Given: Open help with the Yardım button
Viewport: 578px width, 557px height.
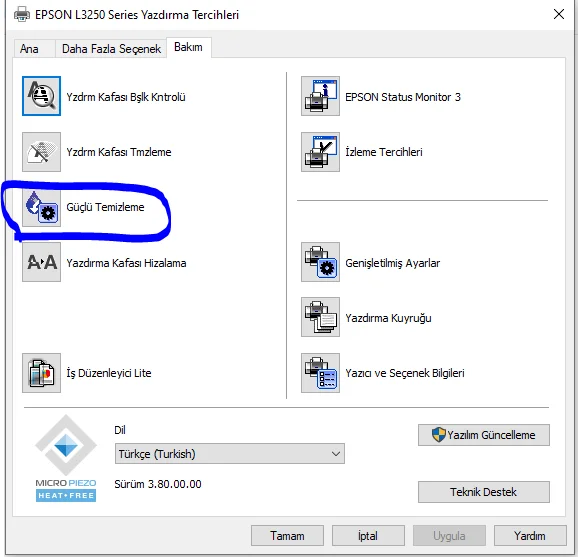Looking at the screenshot, I should (x=530, y=536).
